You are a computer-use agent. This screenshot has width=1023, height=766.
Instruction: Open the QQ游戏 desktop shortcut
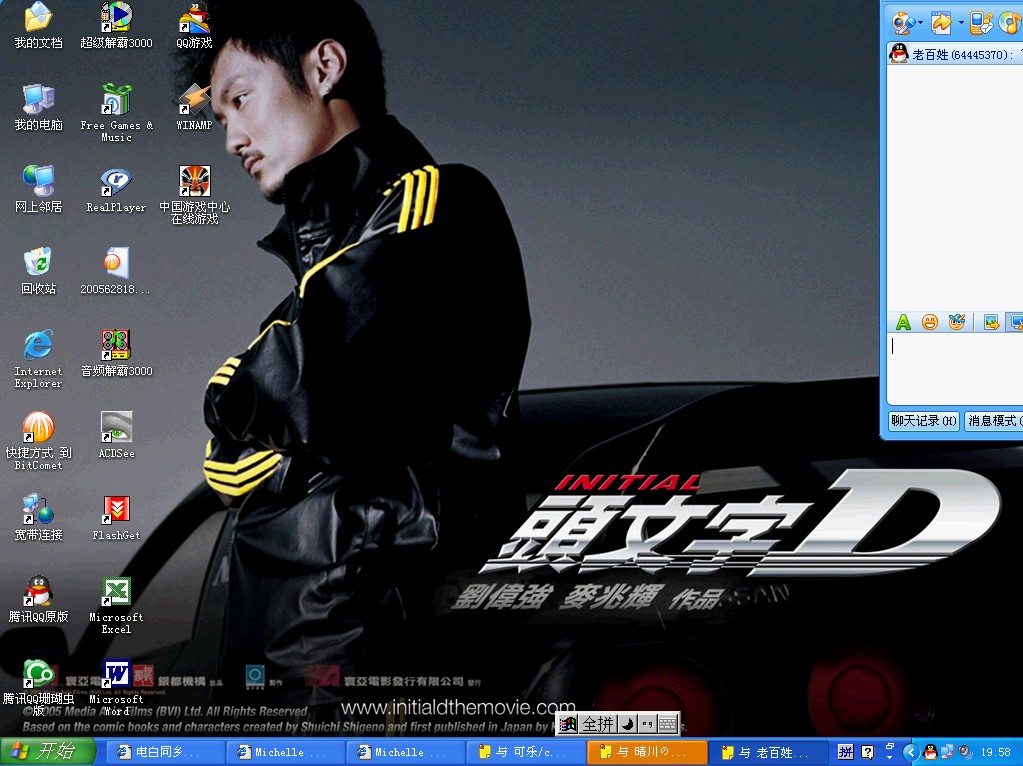click(194, 19)
